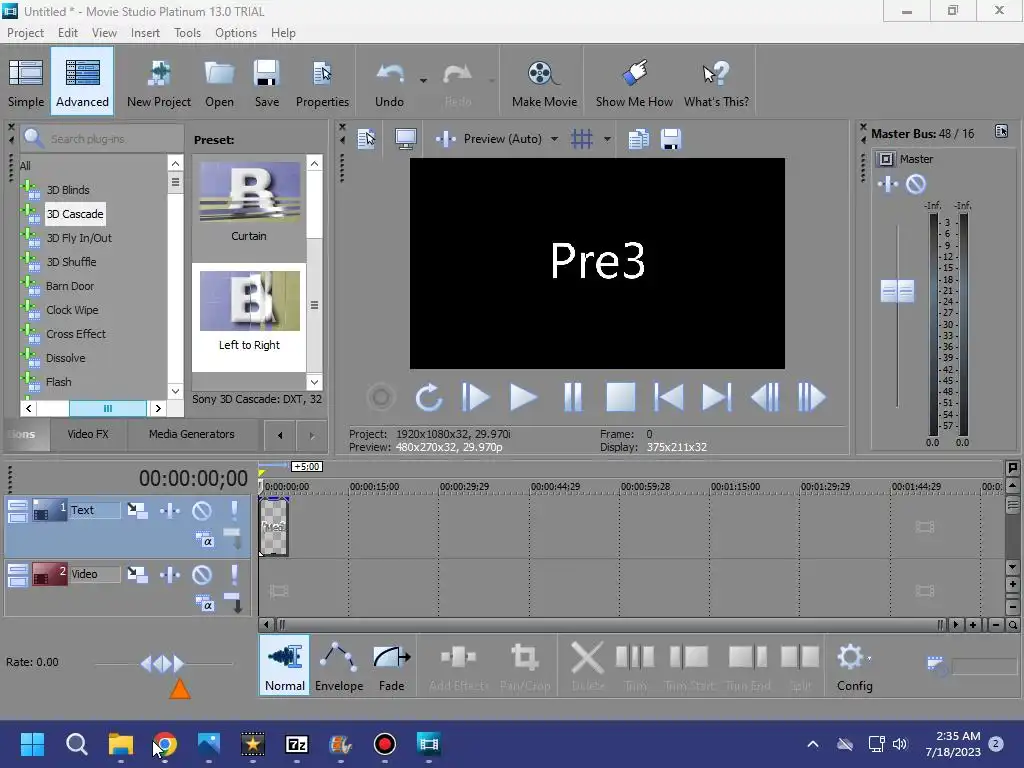This screenshot has width=1024, height=768.
Task: Minimize the Video track 2 height
Action: (x=18, y=570)
